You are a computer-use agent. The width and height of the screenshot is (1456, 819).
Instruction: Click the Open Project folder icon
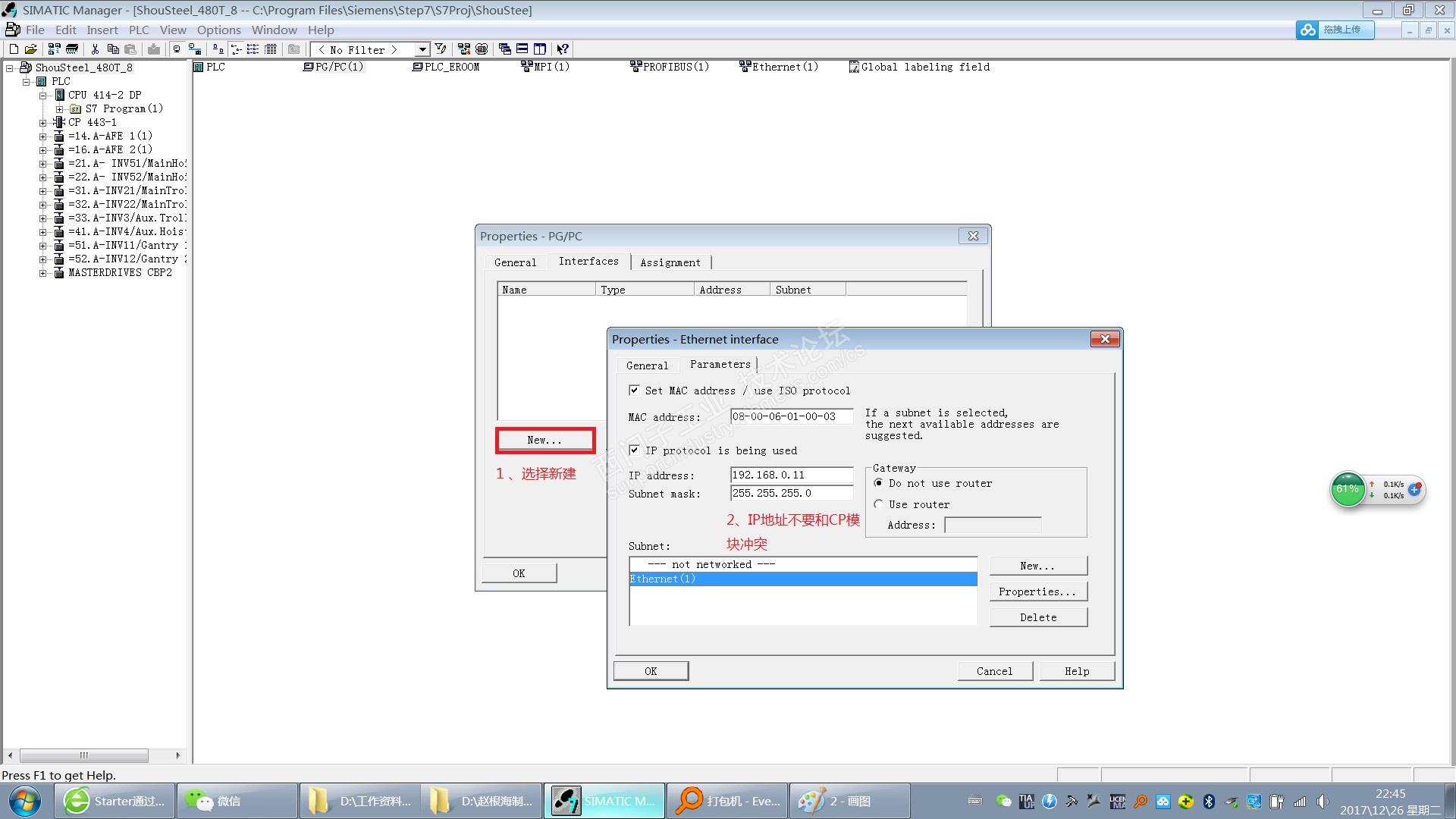pos(31,49)
